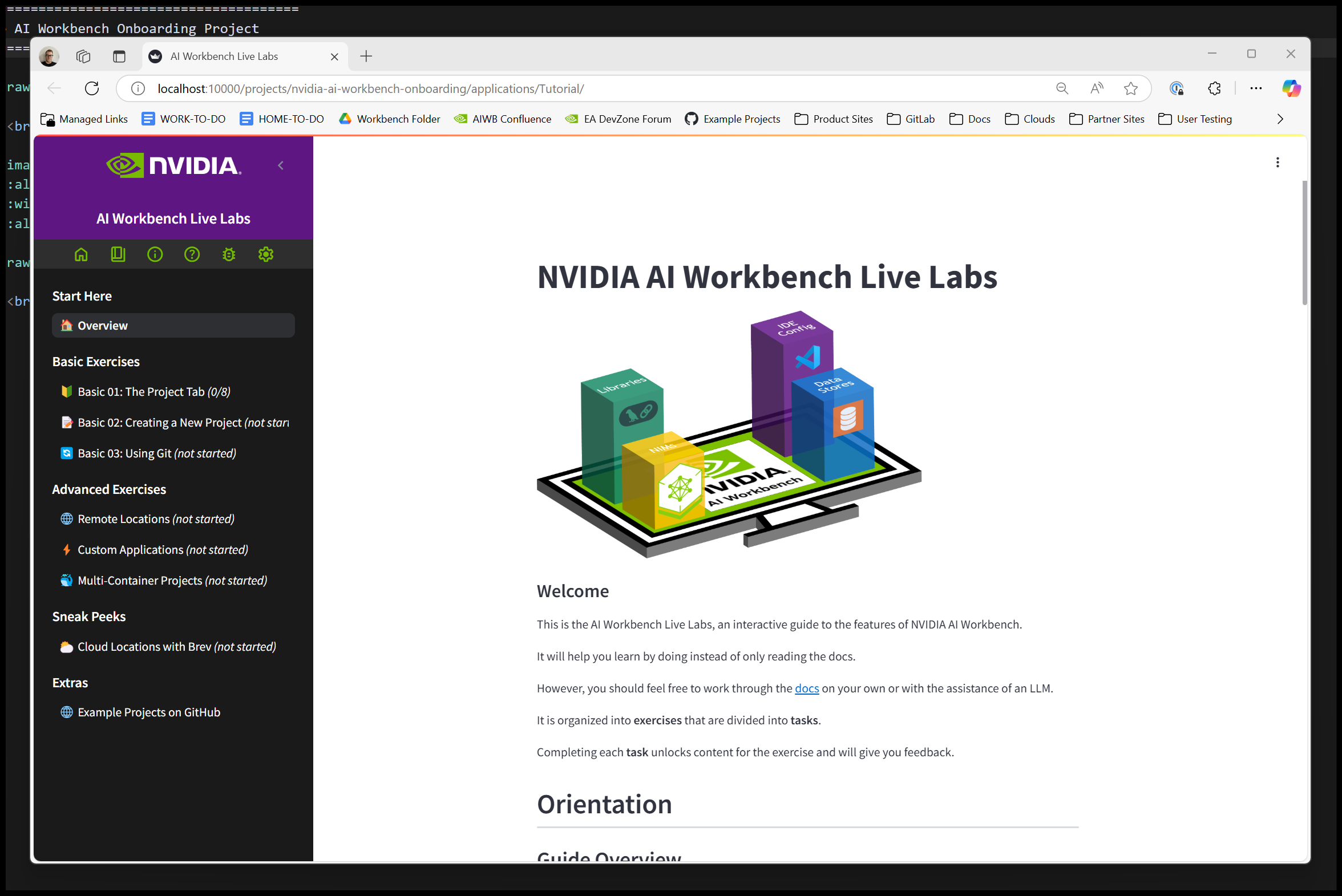The width and height of the screenshot is (1342, 896).
Task: Click the page vertical scrollbar thumb
Action: [1304, 243]
